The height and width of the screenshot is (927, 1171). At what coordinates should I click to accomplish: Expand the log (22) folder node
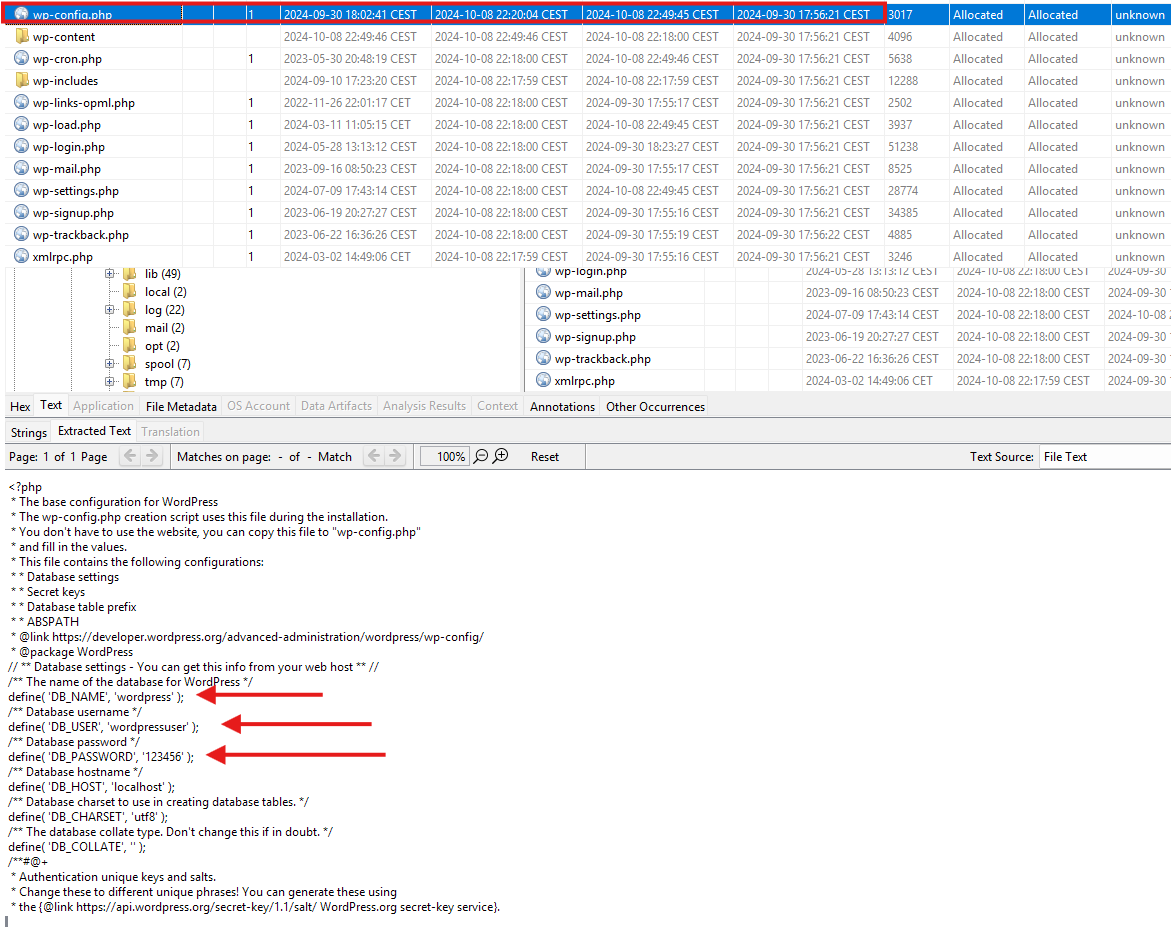[110, 310]
